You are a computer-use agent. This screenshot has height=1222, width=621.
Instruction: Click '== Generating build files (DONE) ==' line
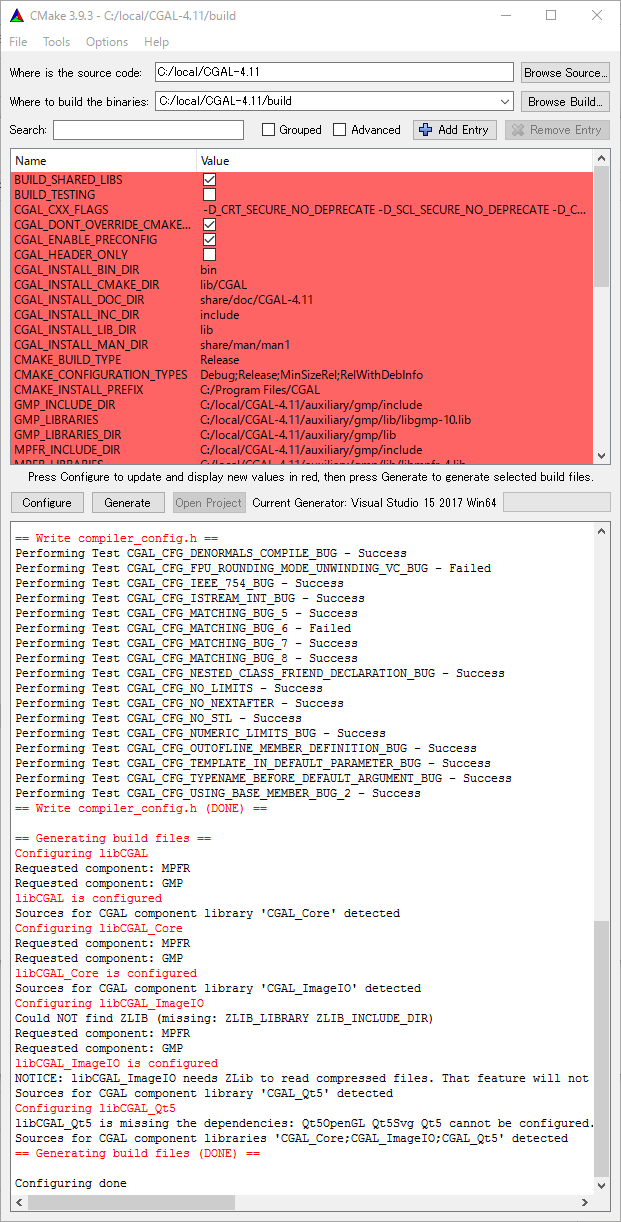click(138, 1153)
